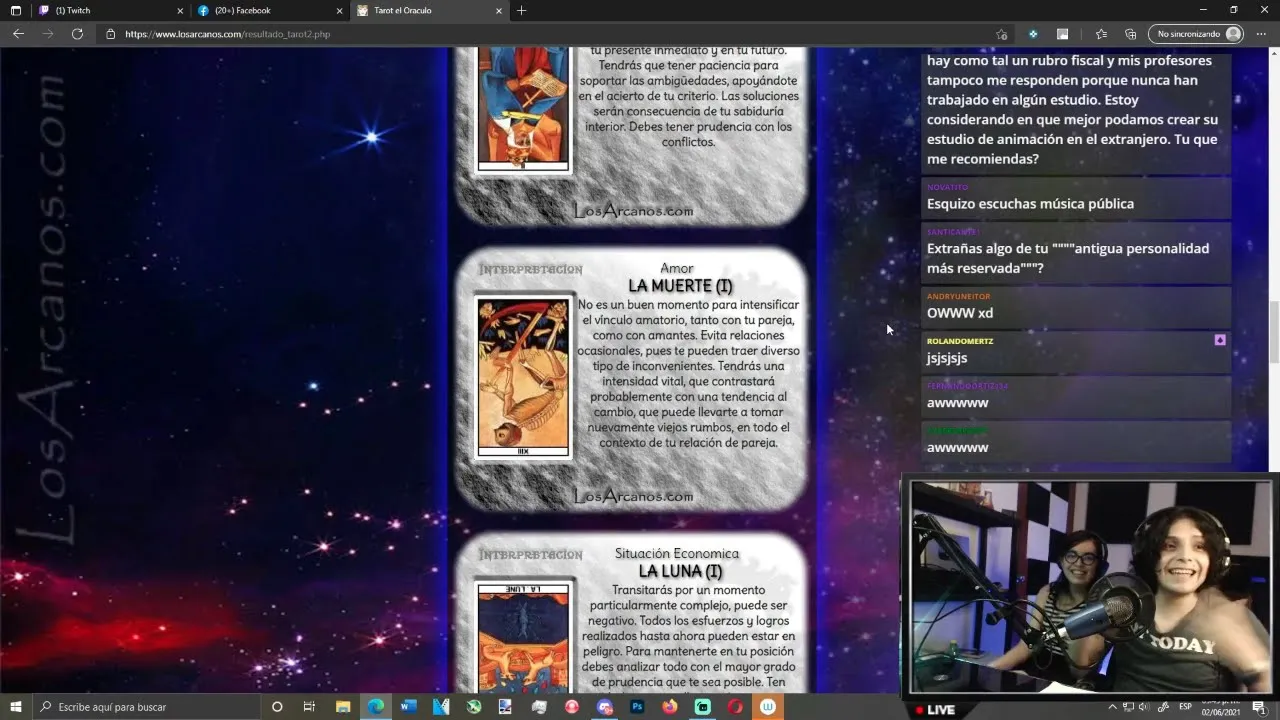Open the volume control in the tray
Image resolution: width=1280 pixels, height=720 pixels.
(1142, 707)
